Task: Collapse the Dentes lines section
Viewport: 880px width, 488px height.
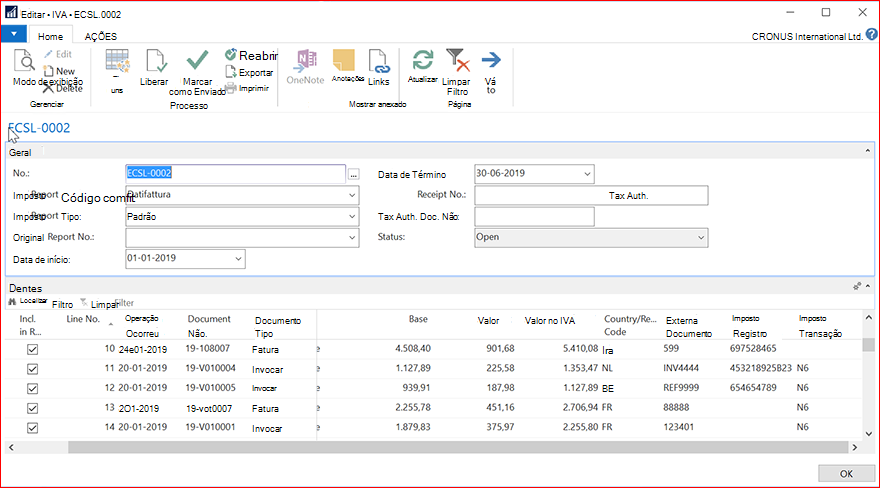Action: [x=868, y=287]
